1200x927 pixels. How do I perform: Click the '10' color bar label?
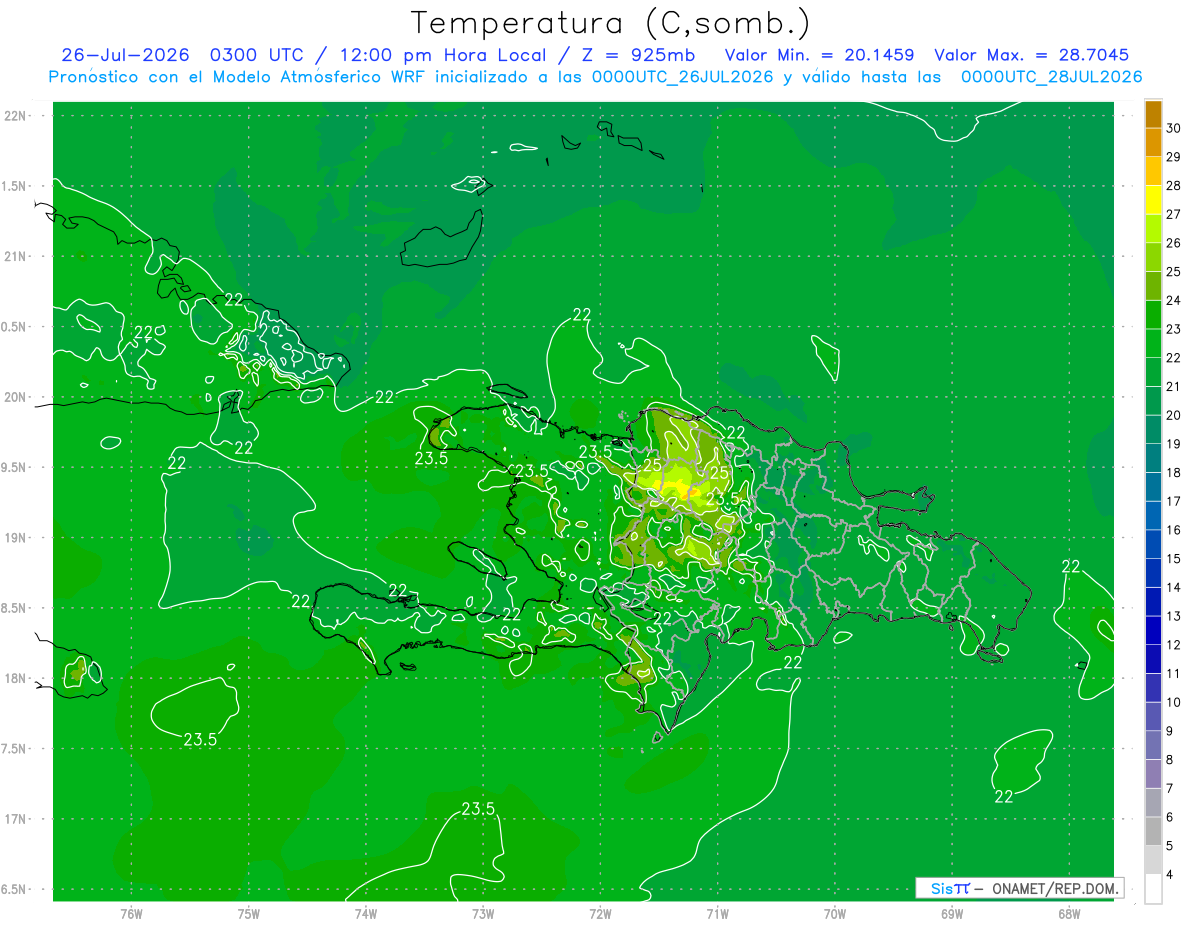1174,702
